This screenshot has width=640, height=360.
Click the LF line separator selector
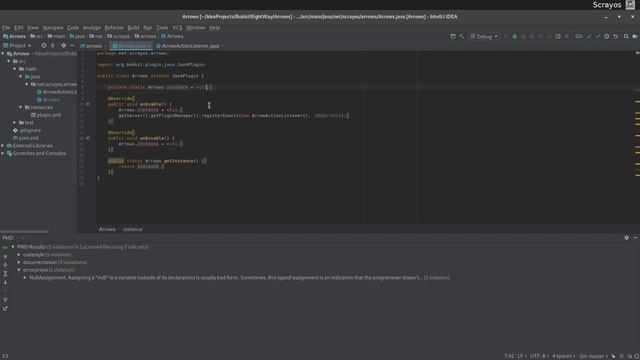coord(522,356)
